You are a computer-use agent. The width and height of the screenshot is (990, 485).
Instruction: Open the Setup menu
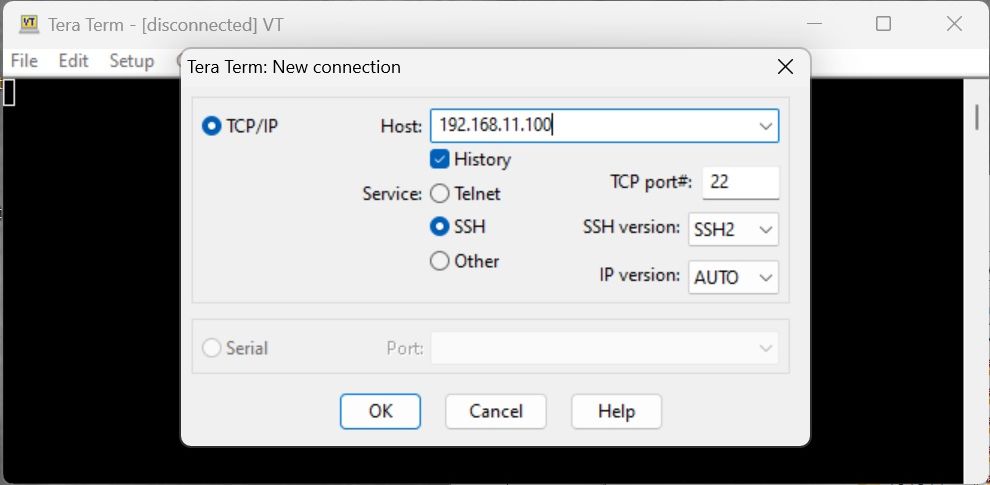pyautogui.click(x=131, y=61)
